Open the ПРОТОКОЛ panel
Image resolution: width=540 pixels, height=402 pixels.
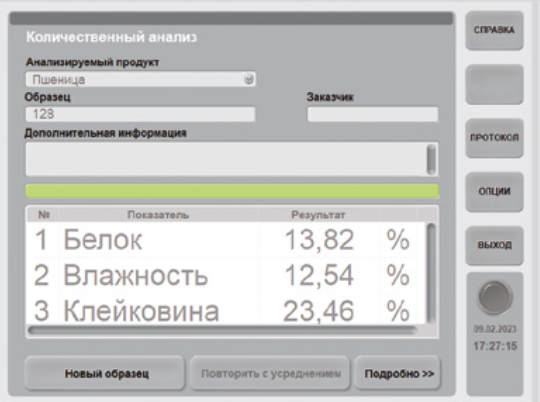[x=494, y=138]
